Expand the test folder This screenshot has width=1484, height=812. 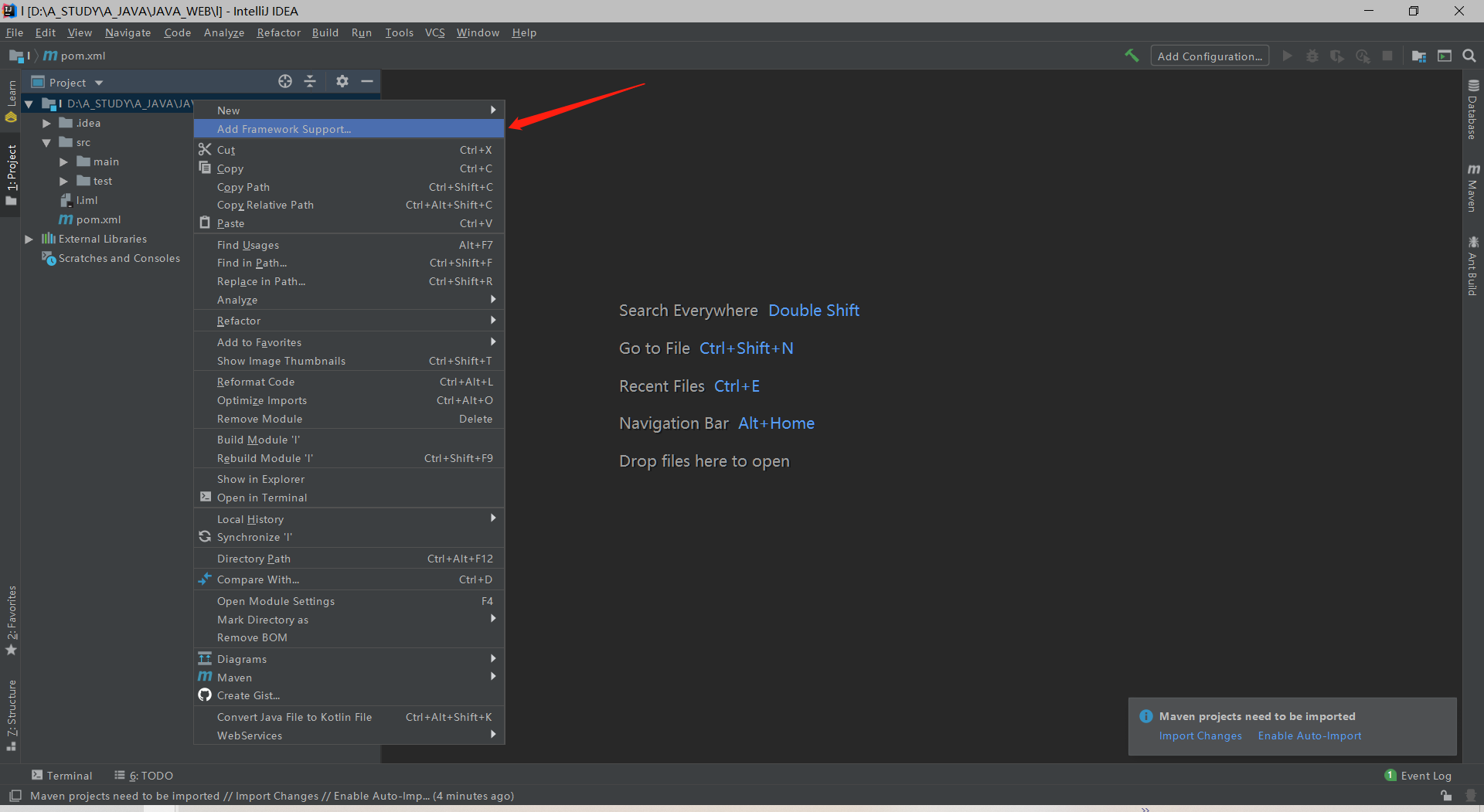(x=64, y=181)
